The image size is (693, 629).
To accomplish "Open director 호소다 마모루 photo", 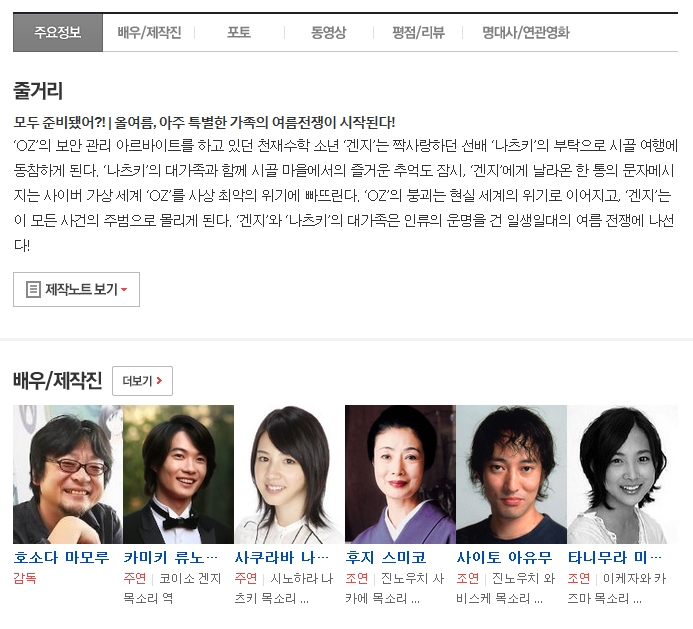I will click(x=68, y=474).
